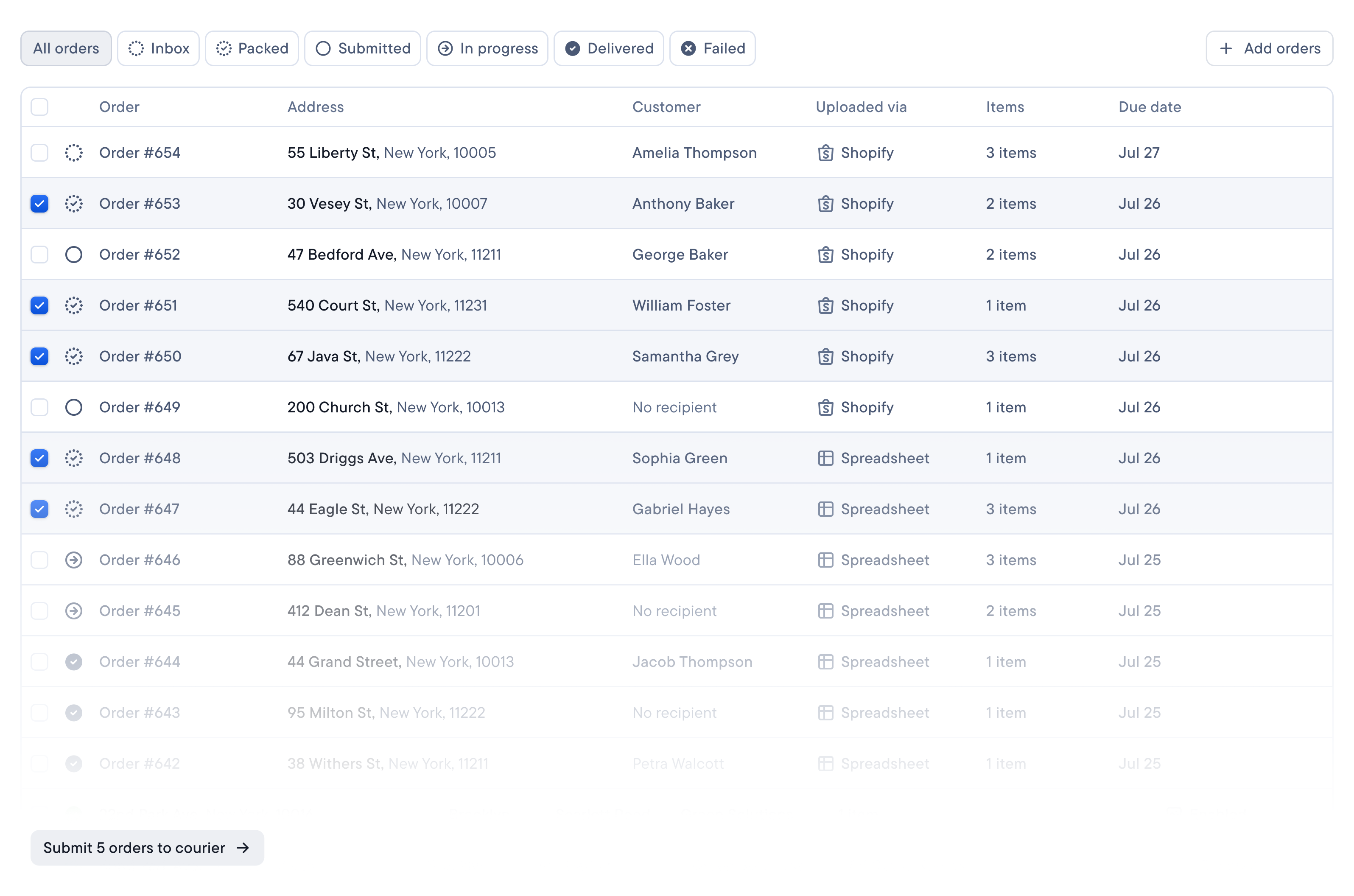Click the in-progress status icon for Order #646
Viewport: 1354px width, 896px height.
tap(74, 560)
